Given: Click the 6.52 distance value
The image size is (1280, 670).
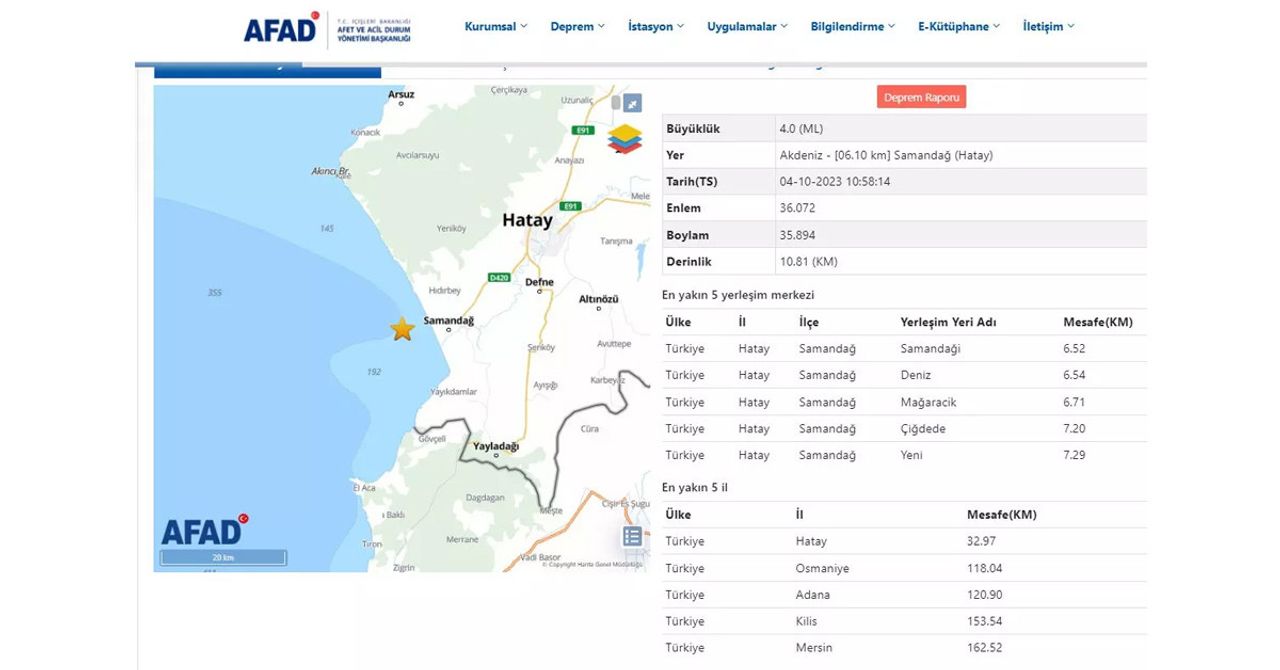Looking at the screenshot, I should tap(1074, 349).
